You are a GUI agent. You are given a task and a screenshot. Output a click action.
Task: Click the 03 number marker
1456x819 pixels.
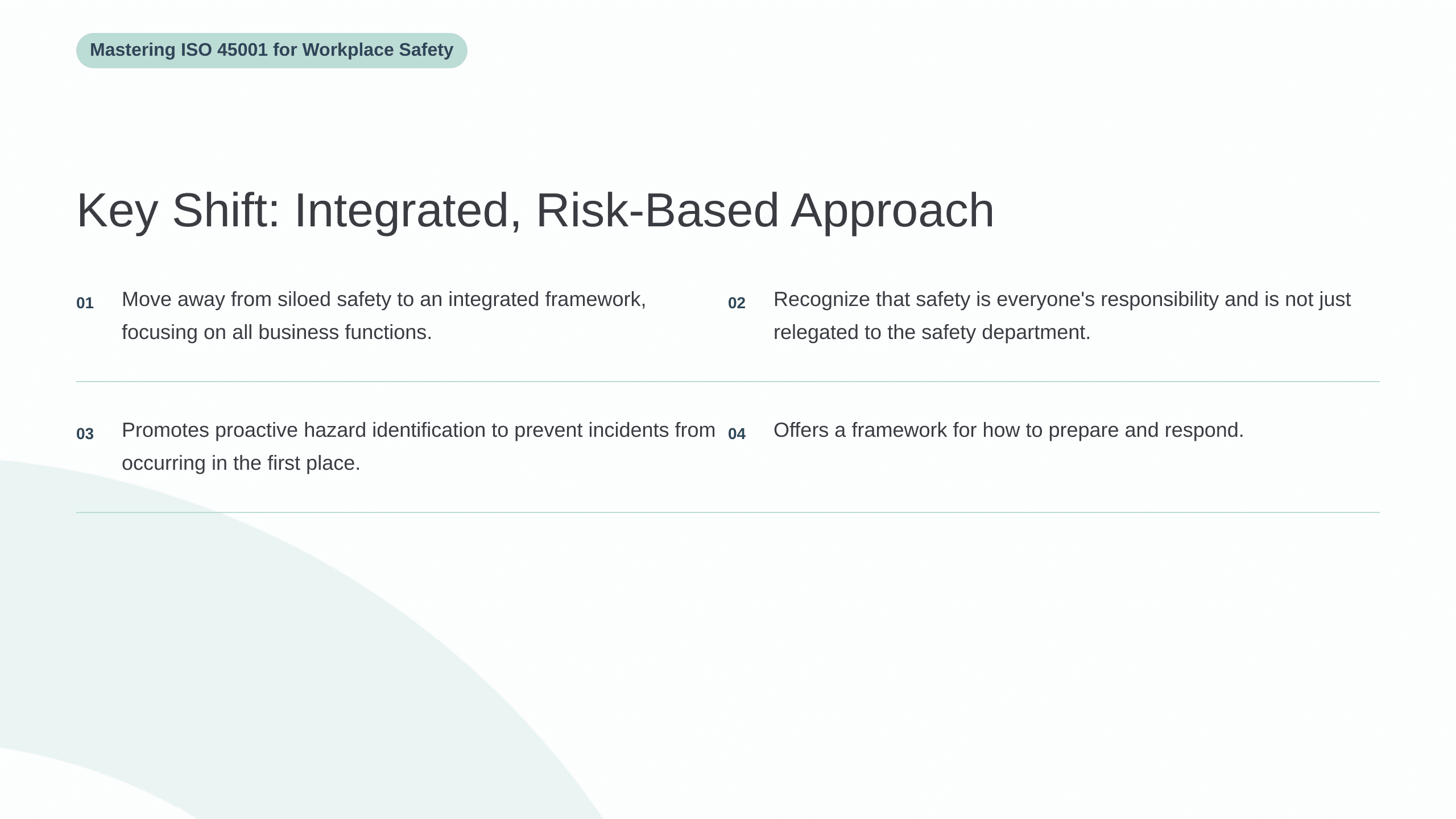[x=85, y=434]
